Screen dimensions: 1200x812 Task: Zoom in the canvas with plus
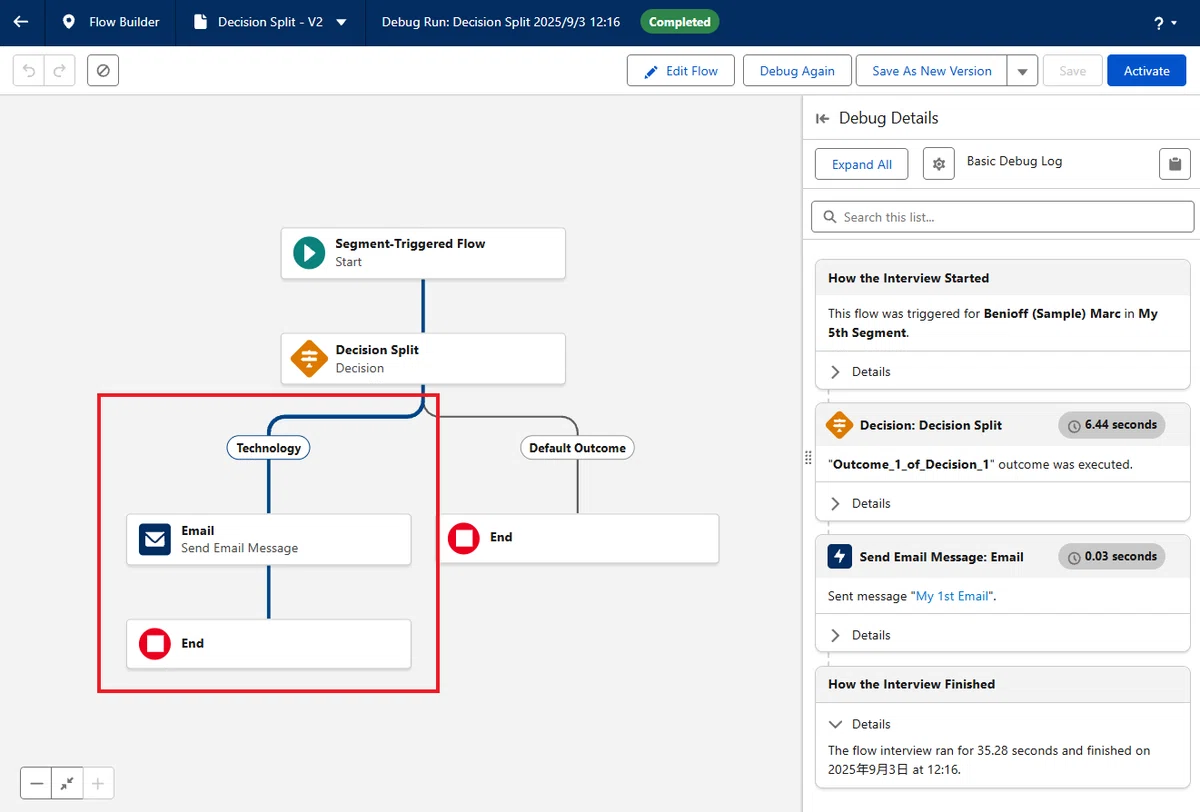click(98, 784)
